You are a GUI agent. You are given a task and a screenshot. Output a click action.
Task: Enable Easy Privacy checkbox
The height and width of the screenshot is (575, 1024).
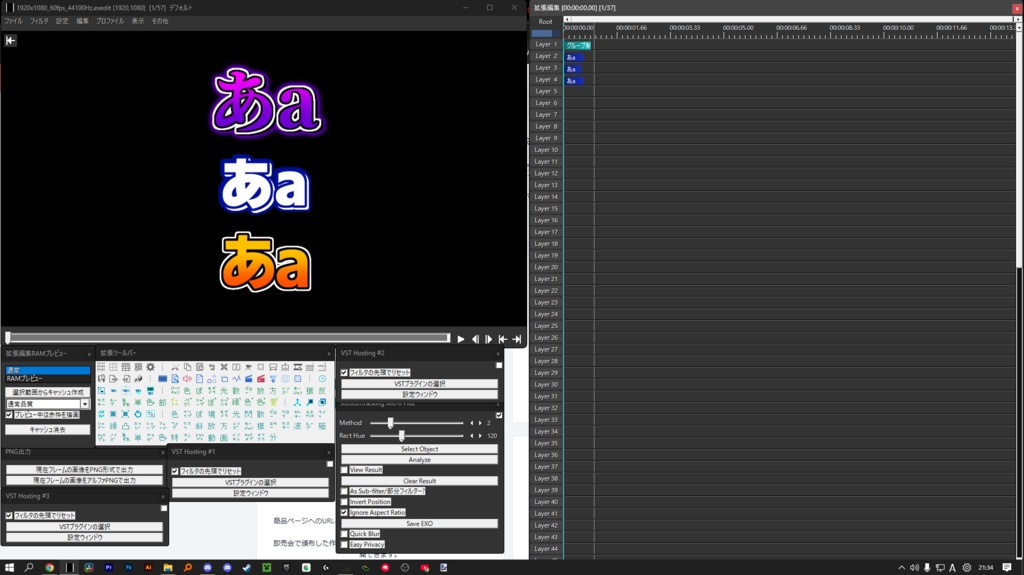(x=345, y=544)
